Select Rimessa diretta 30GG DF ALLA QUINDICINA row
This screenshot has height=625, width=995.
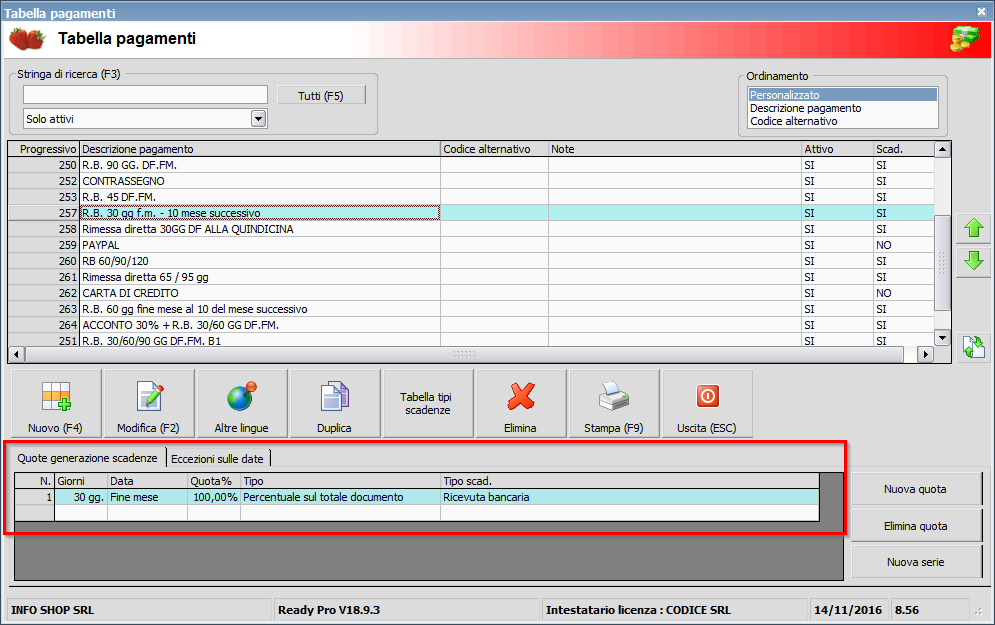471,229
